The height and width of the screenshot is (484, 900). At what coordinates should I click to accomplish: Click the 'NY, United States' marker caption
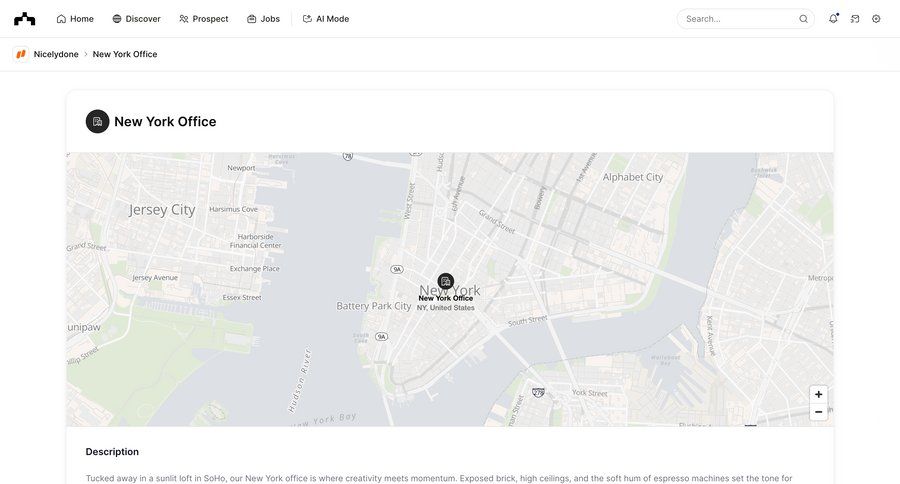pyautogui.click(x=446, y=308)
